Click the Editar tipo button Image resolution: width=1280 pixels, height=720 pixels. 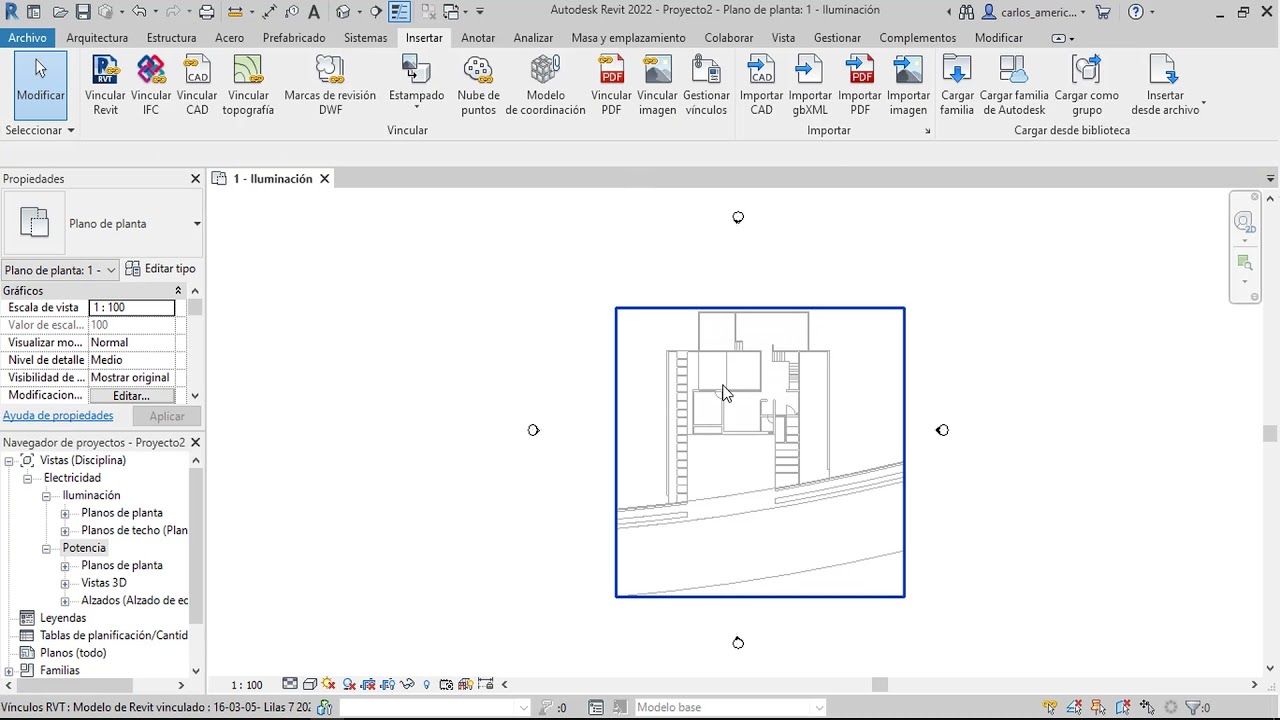coord(161,269)
